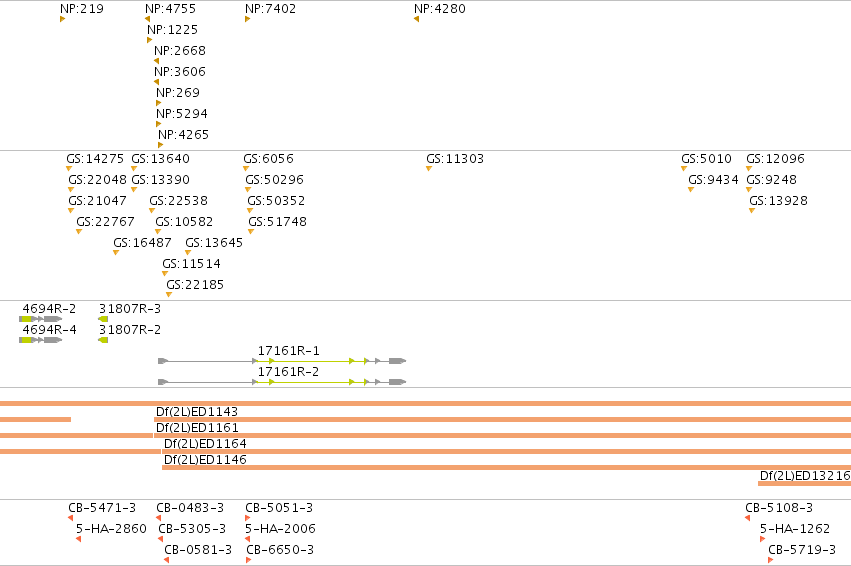
Task: Select the GS:9248 label
Action: pyautogui.click(x=771, y=180)
